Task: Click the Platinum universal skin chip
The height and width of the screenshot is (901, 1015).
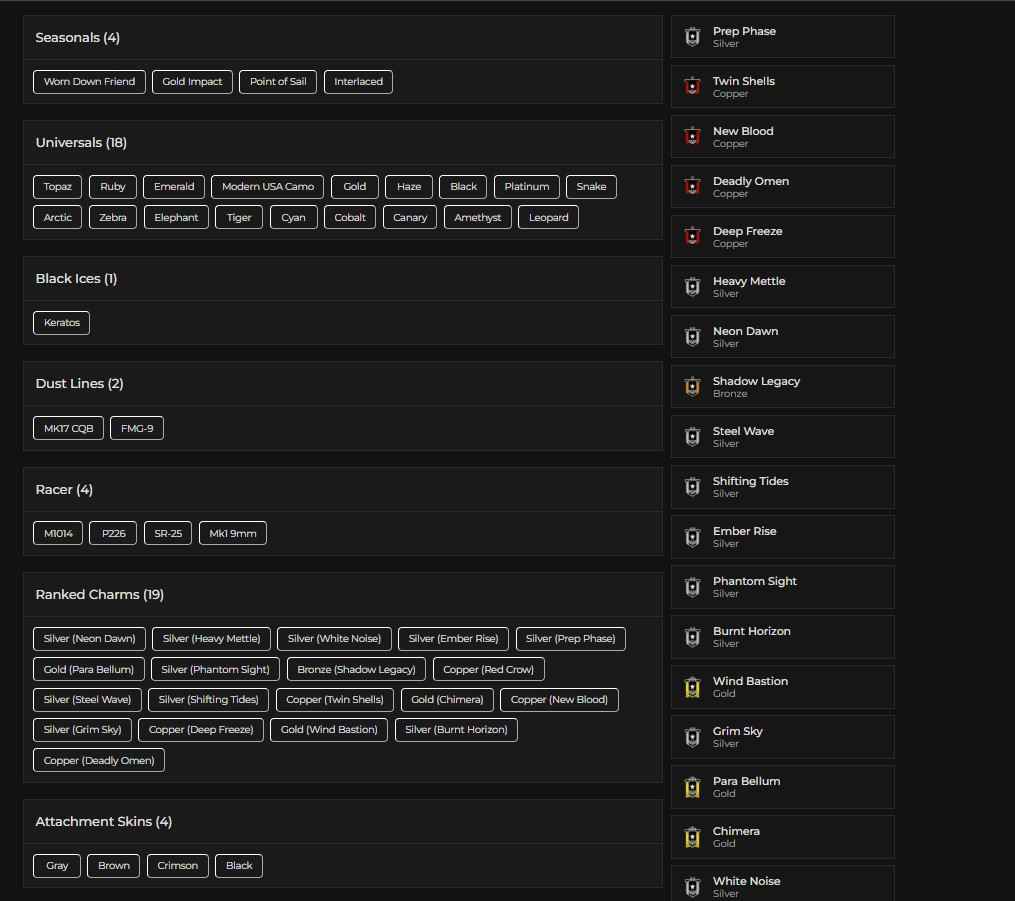Action: point(527,186)
